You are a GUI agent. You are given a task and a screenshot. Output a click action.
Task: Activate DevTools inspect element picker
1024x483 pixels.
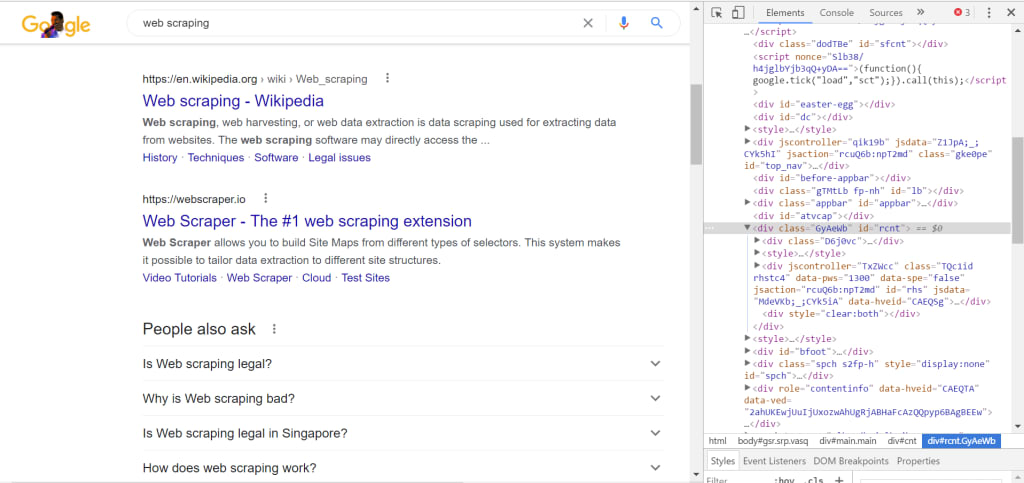(x=716, y=12)
